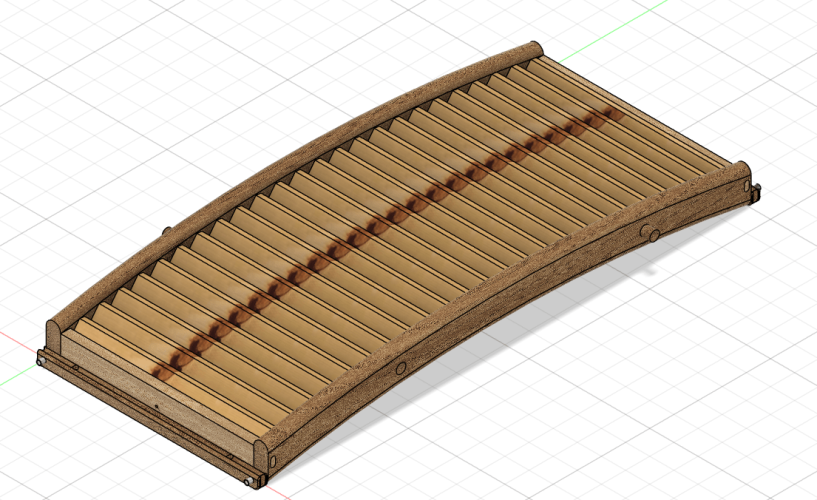The height and width of the screenshot is (500, 817).
Task: Click the slot in the near rail's right end face
Action: pos(746,186)
